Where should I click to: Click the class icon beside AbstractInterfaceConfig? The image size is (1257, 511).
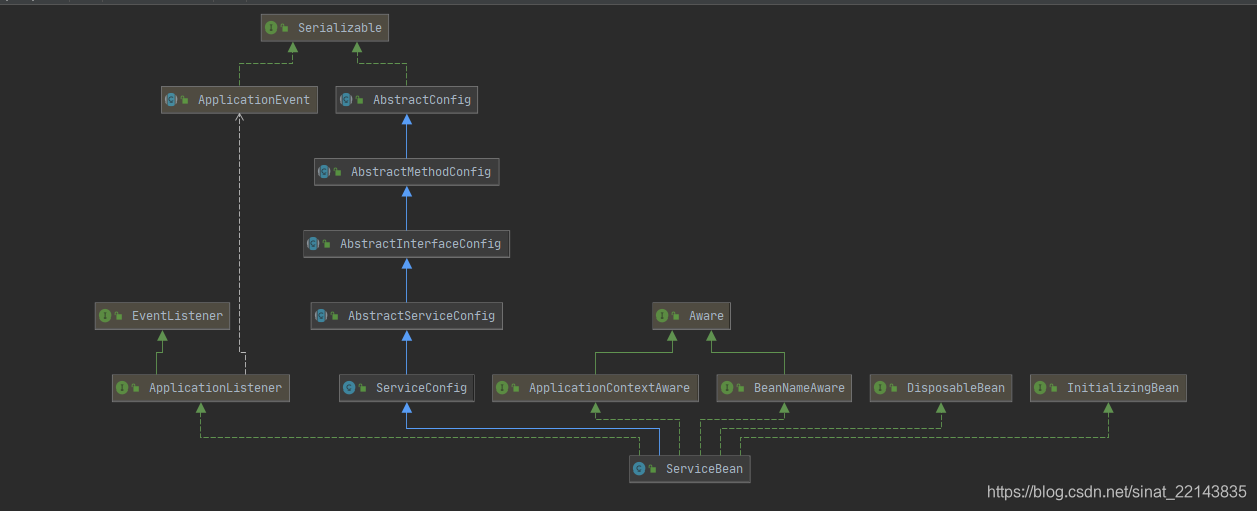coord(313,244)
